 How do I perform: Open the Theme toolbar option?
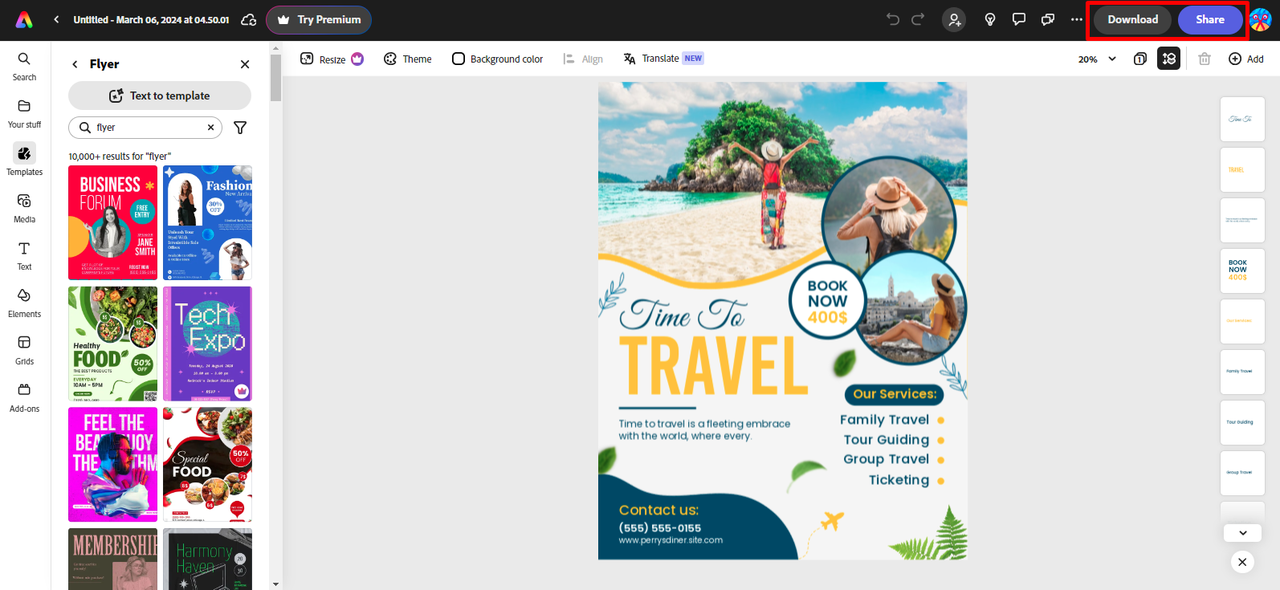(408, 59)
